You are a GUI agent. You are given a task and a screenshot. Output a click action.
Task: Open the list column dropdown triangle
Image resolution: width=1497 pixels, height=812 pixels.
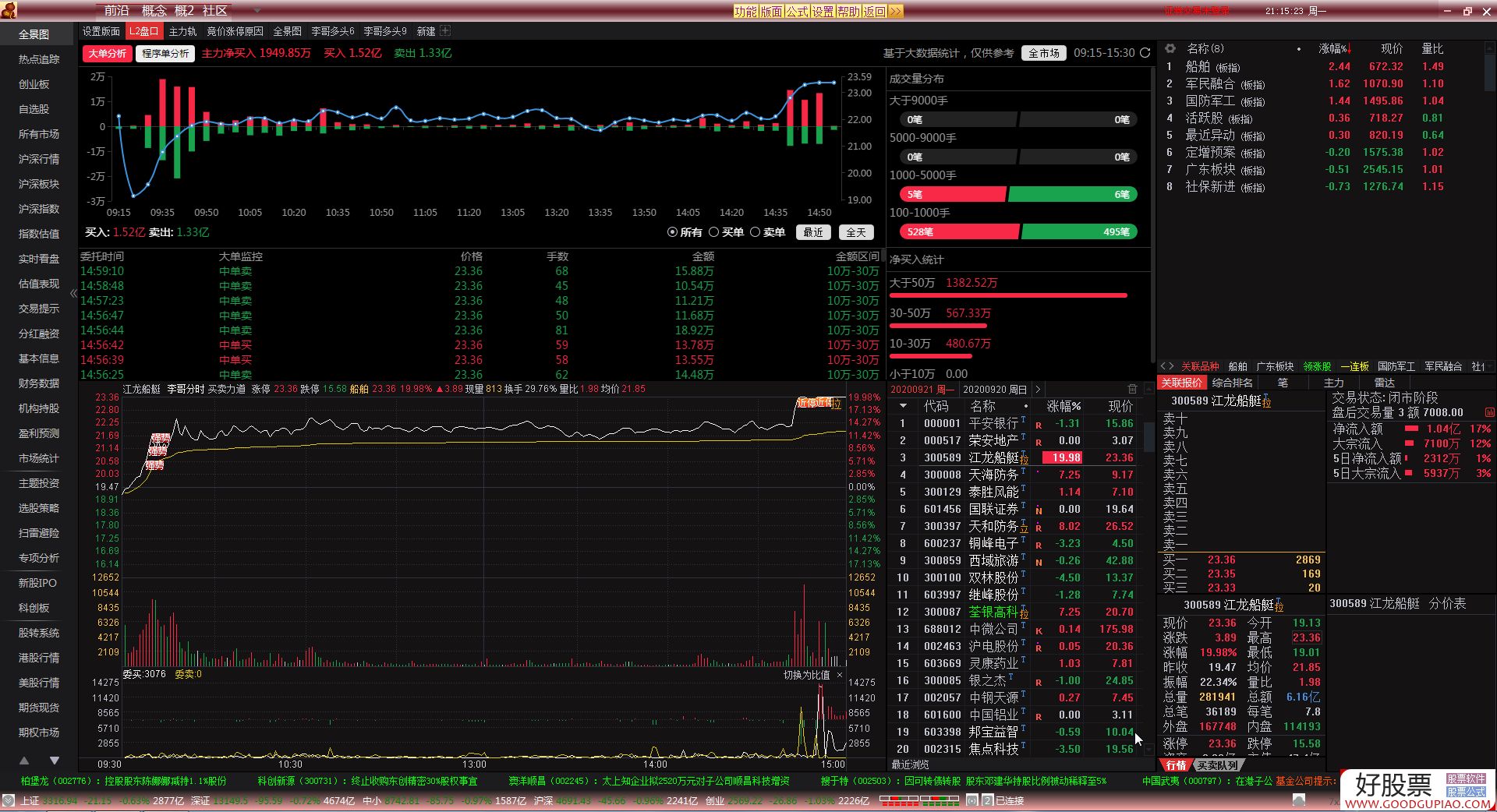click(903, 406)
